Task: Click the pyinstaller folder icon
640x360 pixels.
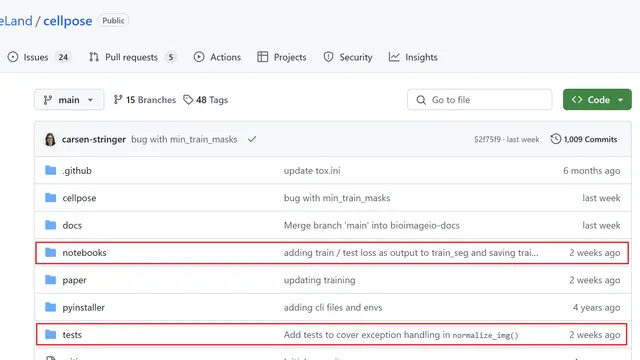Action: click(x=51, y=307)
